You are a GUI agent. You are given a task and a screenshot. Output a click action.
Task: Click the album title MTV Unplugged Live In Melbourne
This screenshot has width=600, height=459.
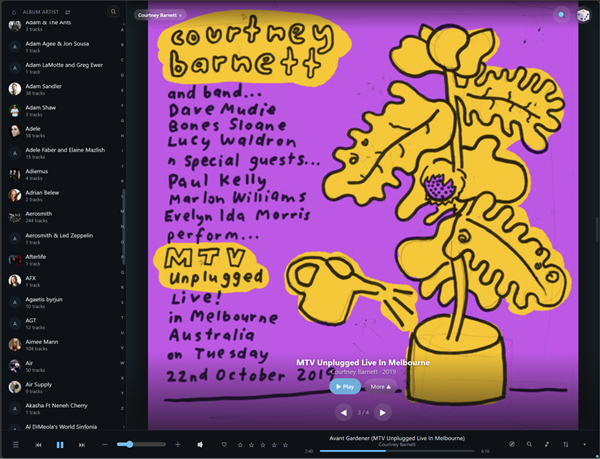pos(363,363)
